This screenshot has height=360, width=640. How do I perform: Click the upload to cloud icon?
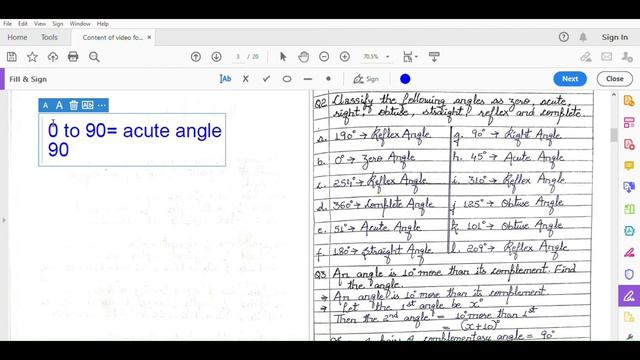coord(53,57)
